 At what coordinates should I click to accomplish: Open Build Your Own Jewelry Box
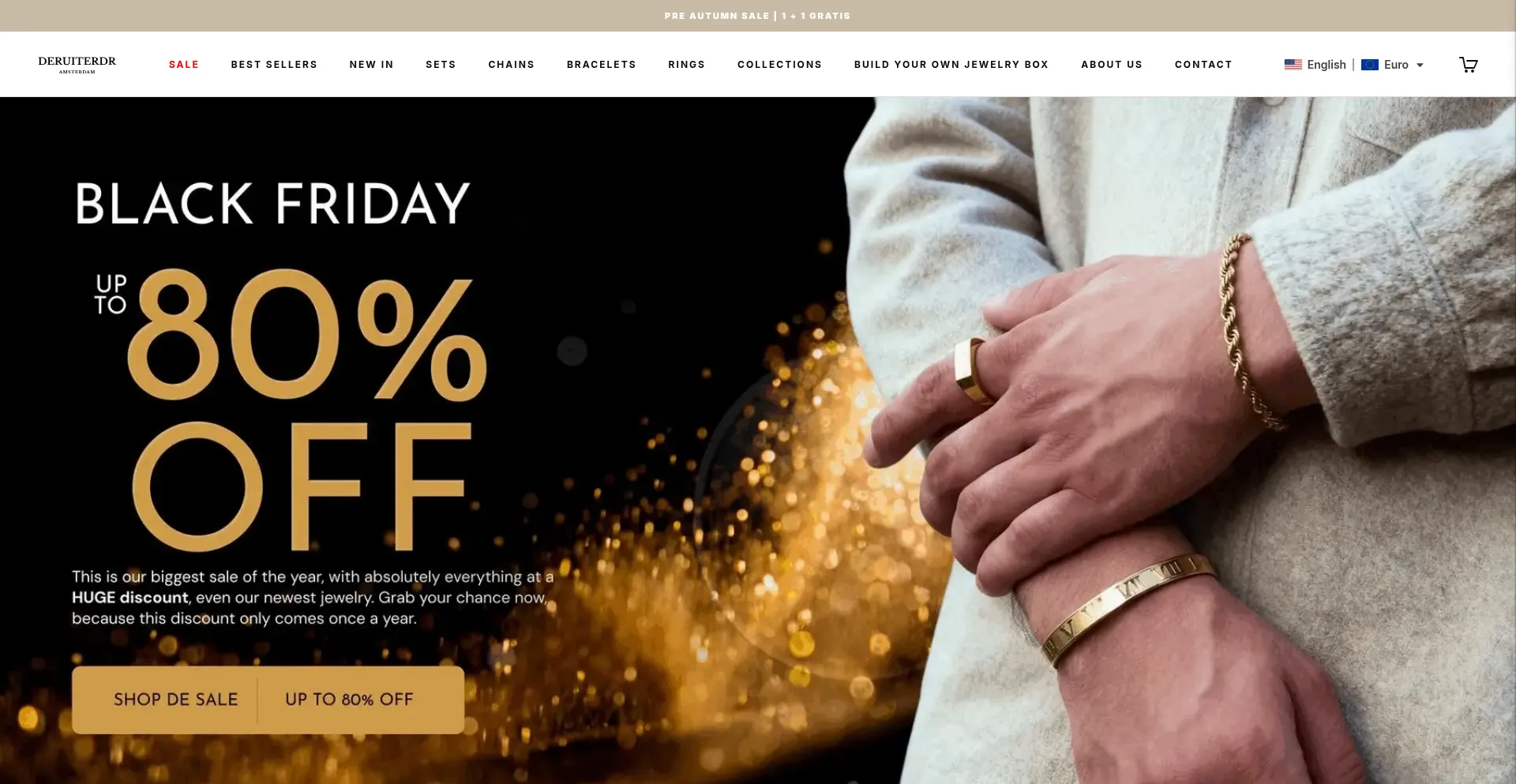click(x=951, y=65)
